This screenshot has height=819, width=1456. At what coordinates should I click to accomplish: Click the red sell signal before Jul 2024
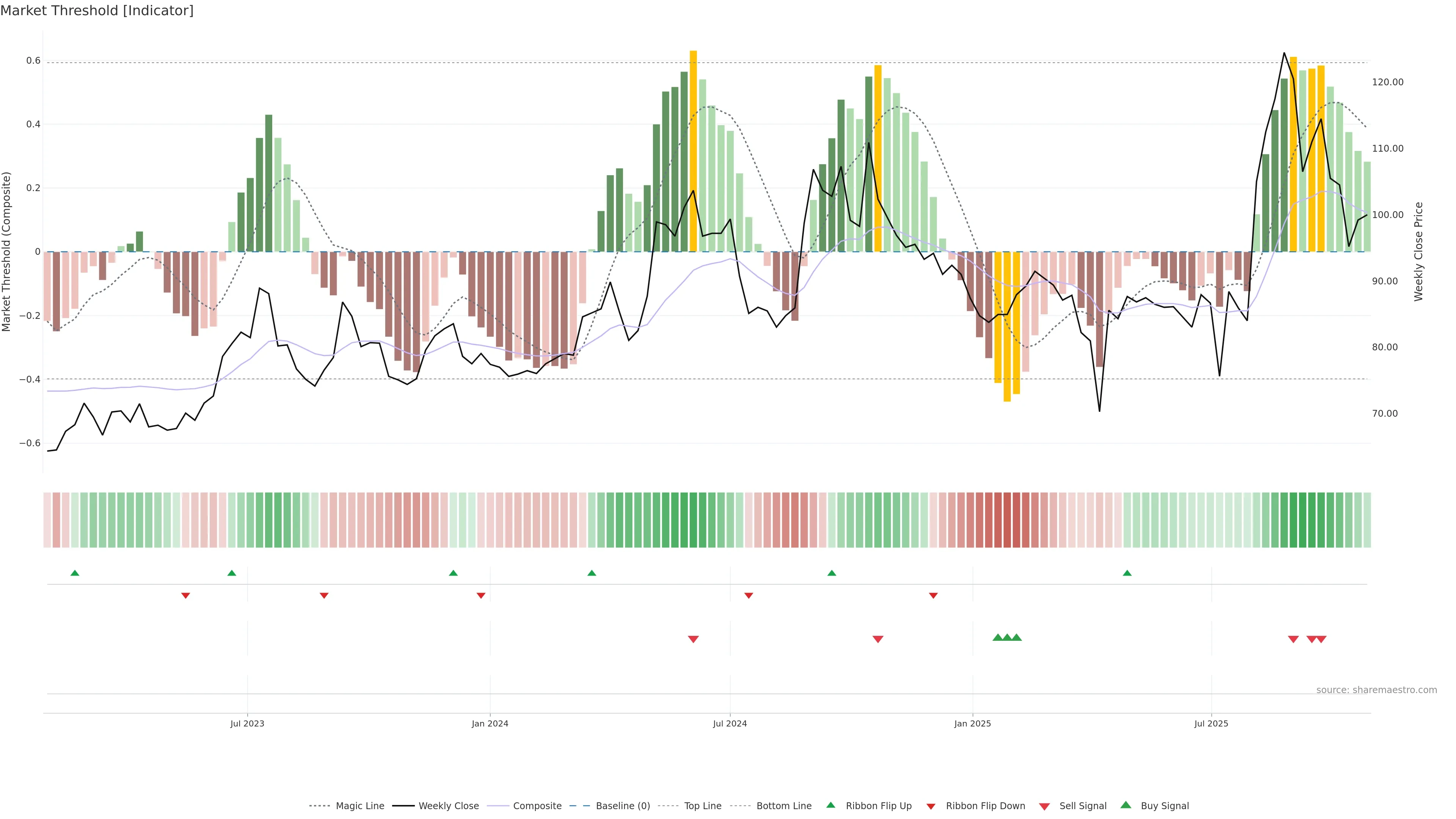693,639
